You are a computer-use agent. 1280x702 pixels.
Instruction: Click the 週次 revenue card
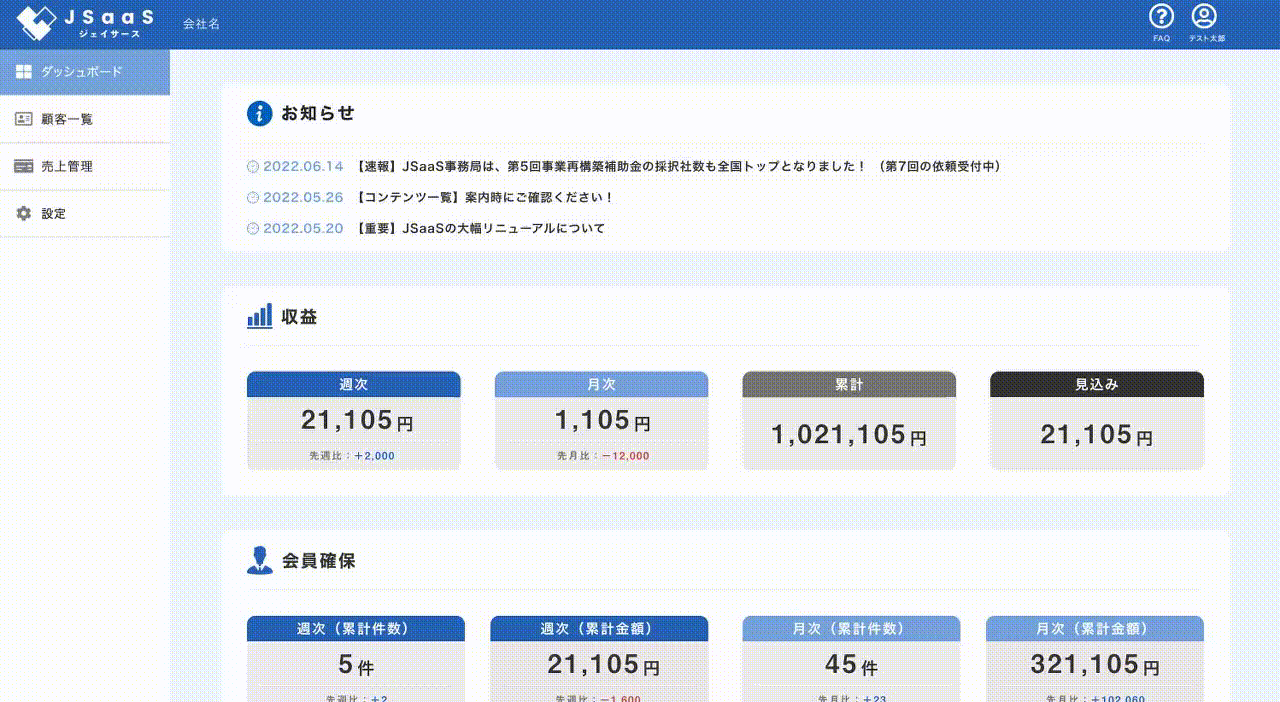pyautogui.click(x=354, y=421)
